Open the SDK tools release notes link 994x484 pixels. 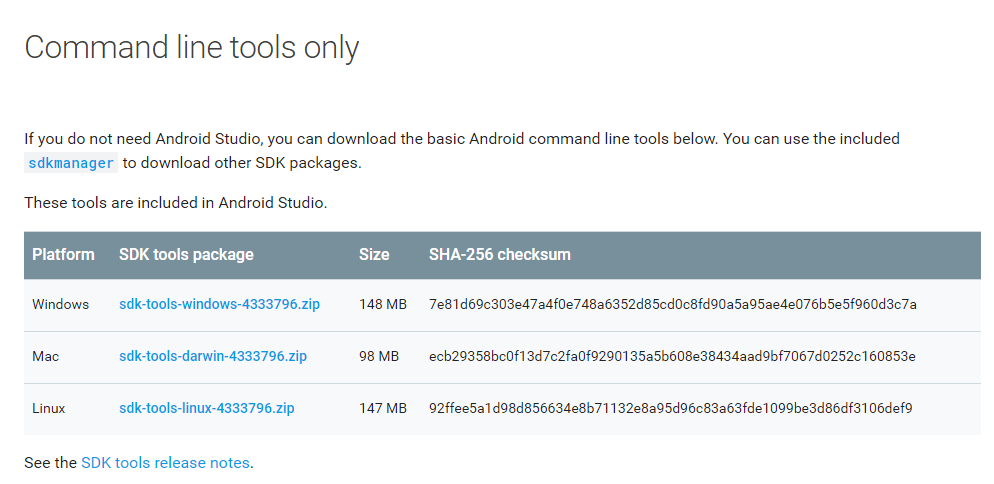click(x=165, y=463)
